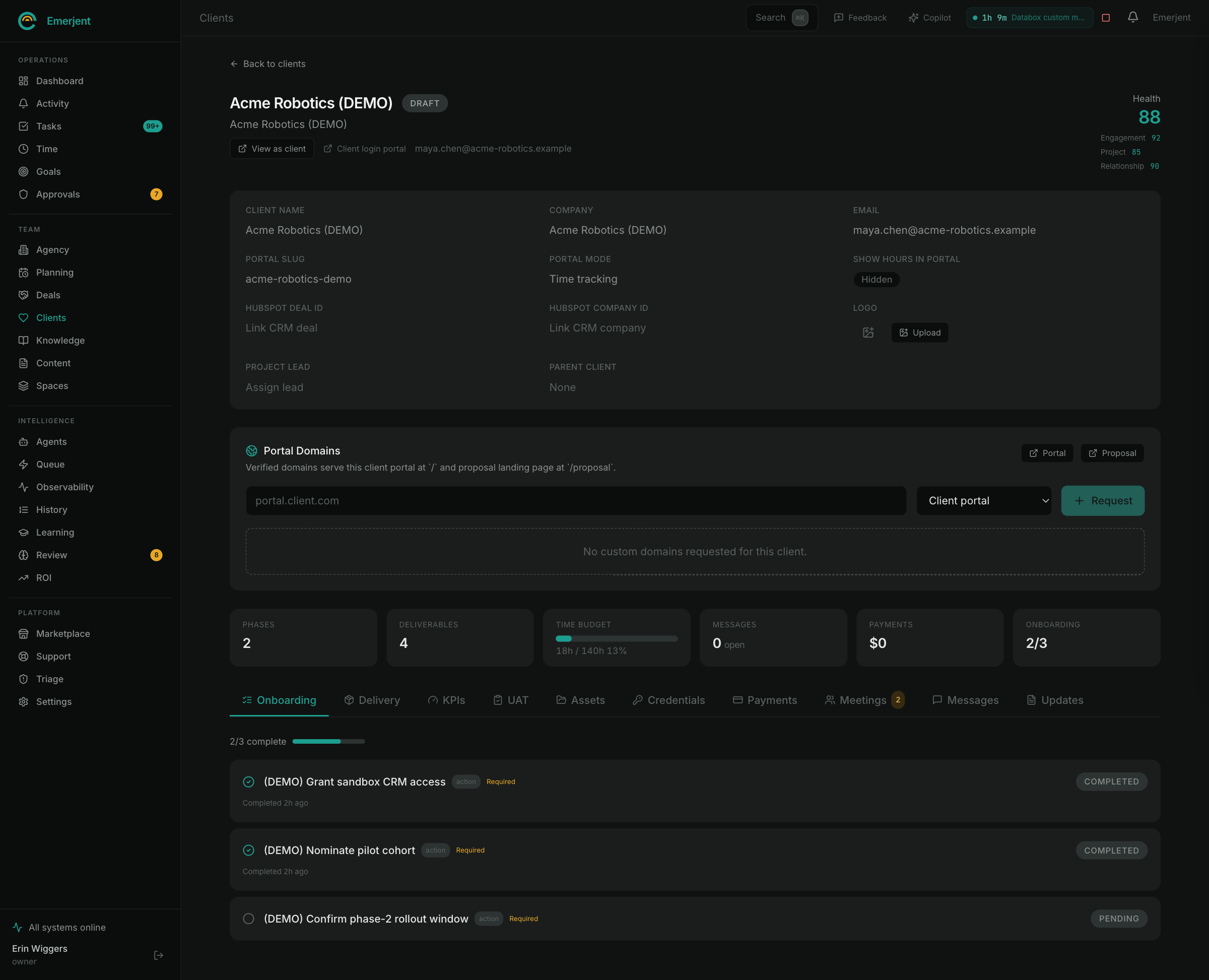The width and height of the screenshot is (1209, 980).
Task: Switch to the Onboarding tab
Action: (x=279, y=700)
